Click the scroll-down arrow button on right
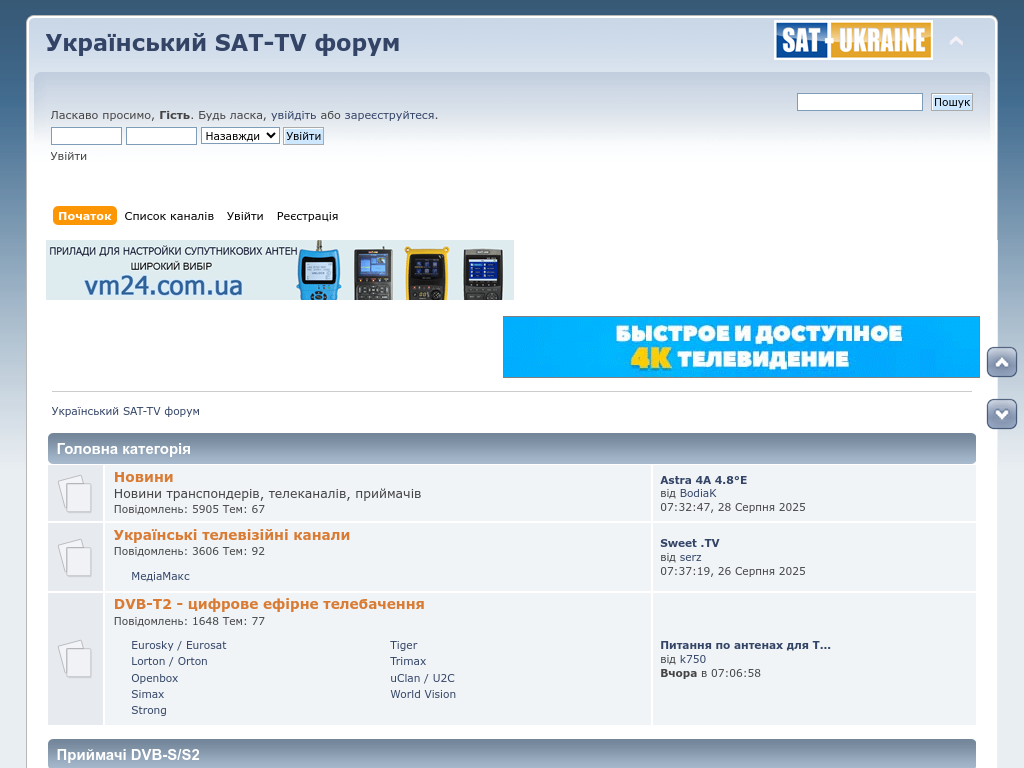 coord(1001,414)
